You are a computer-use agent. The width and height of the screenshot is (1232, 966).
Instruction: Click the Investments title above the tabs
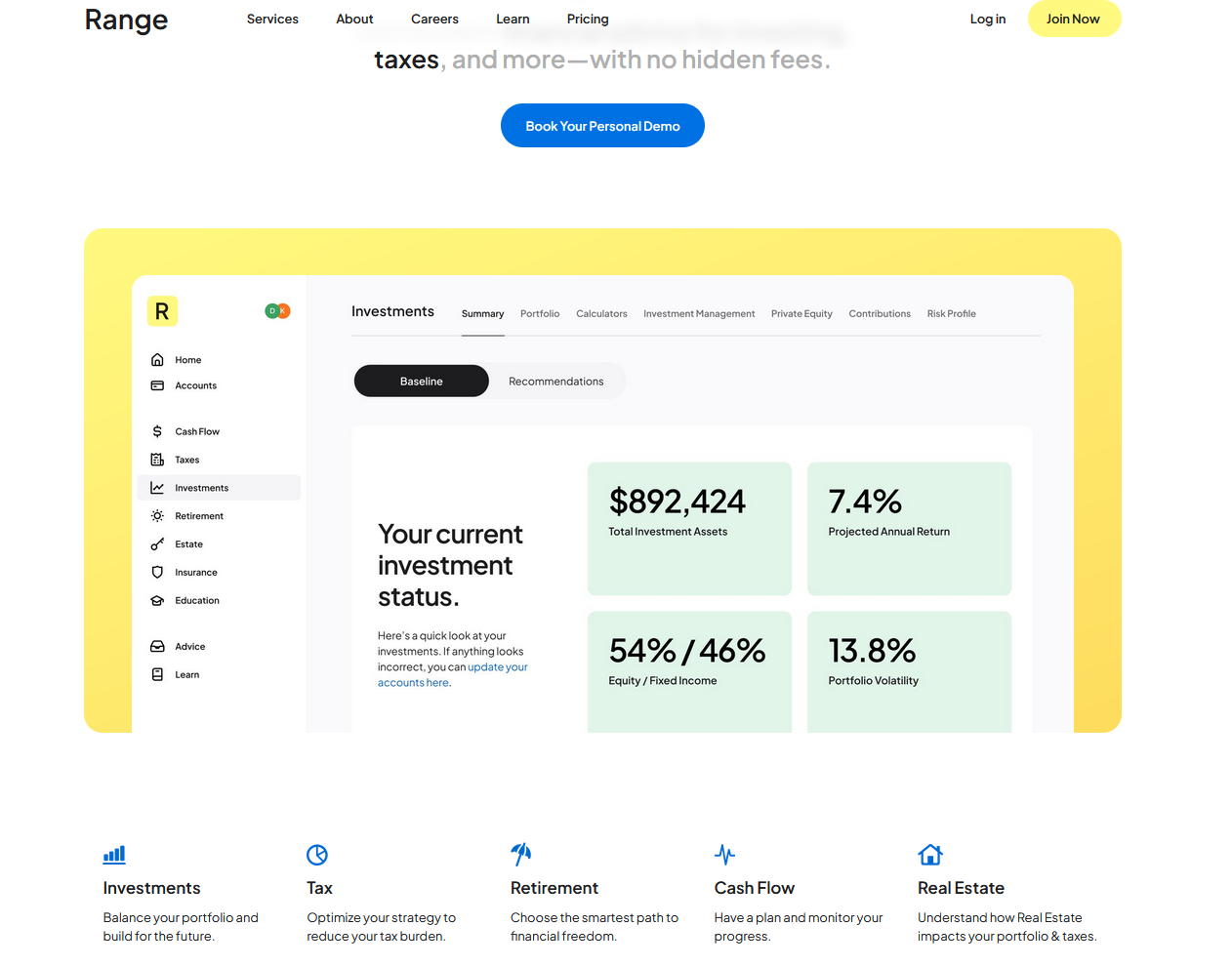tap(392, 311)
